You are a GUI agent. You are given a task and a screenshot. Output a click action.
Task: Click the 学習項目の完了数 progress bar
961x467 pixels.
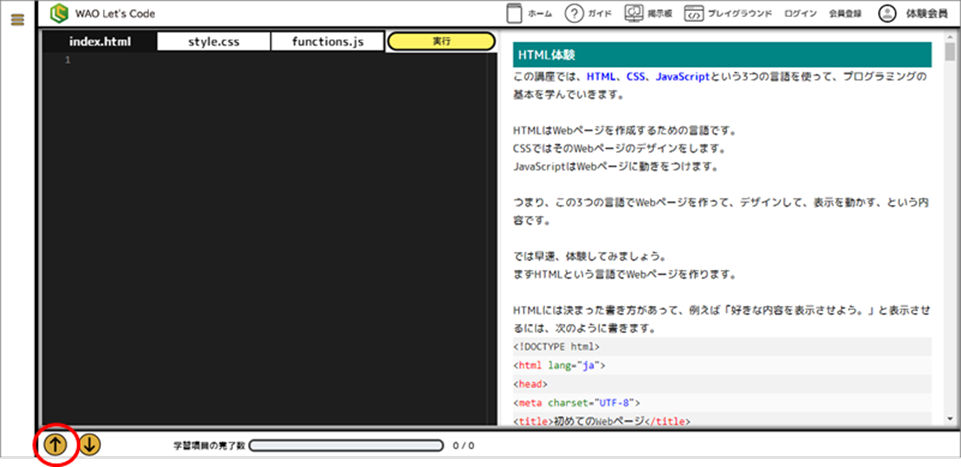(x=346, y=446)
